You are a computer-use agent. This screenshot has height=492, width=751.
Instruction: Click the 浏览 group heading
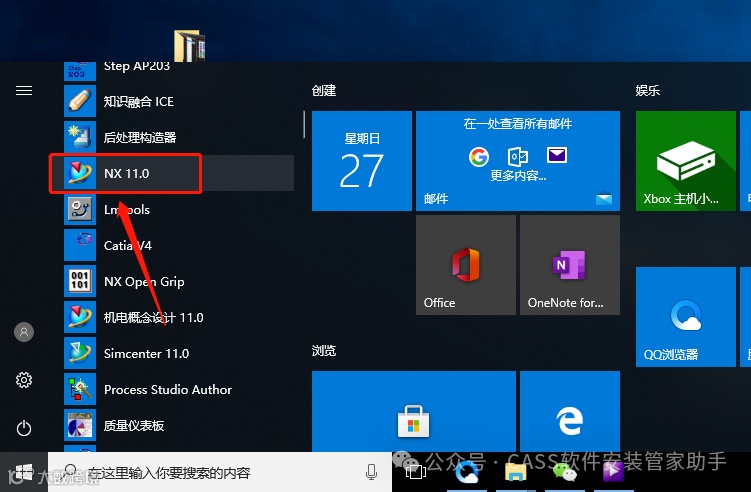(324, 351)
